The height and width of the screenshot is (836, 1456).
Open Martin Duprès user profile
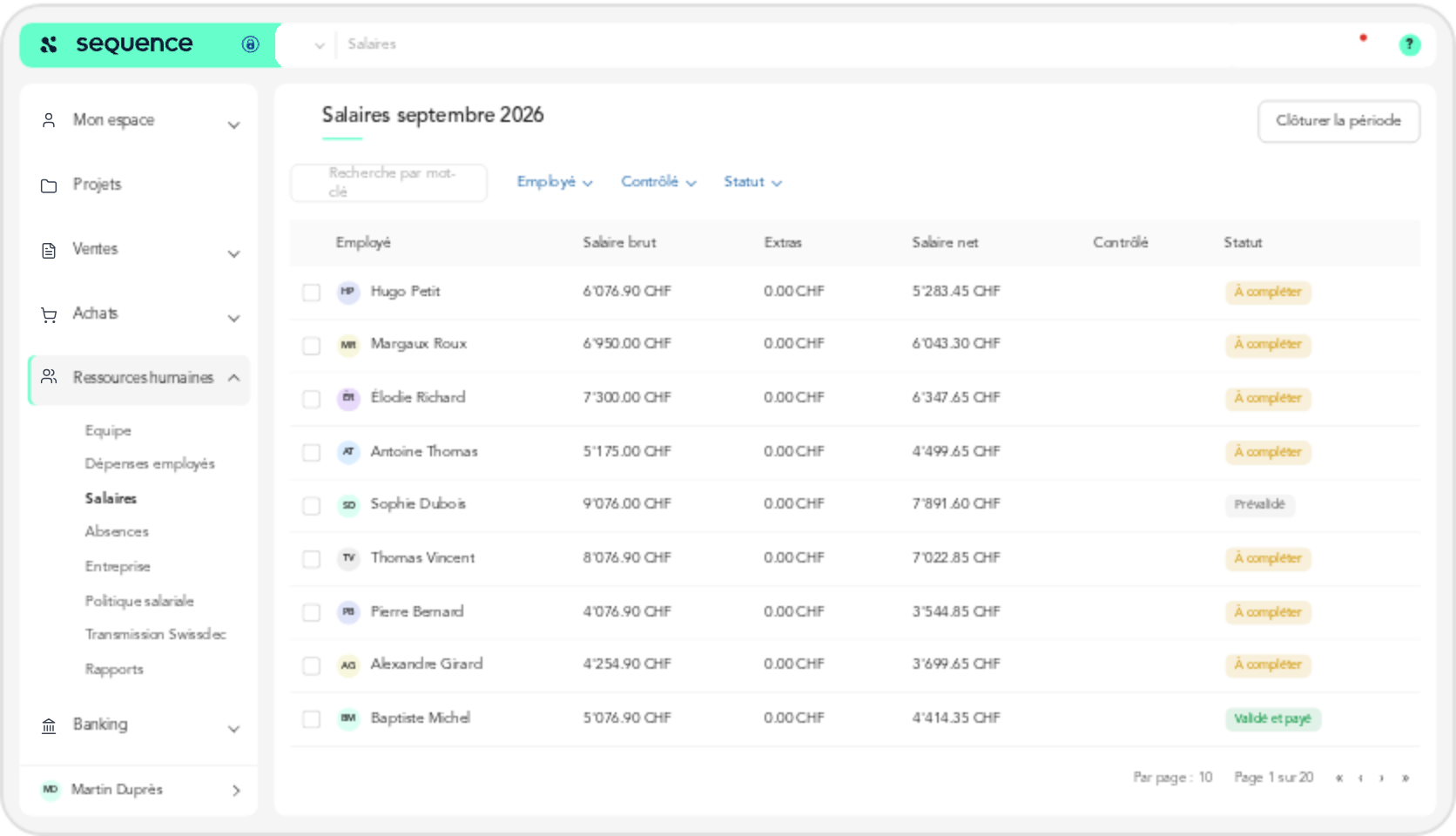[139, 790]
